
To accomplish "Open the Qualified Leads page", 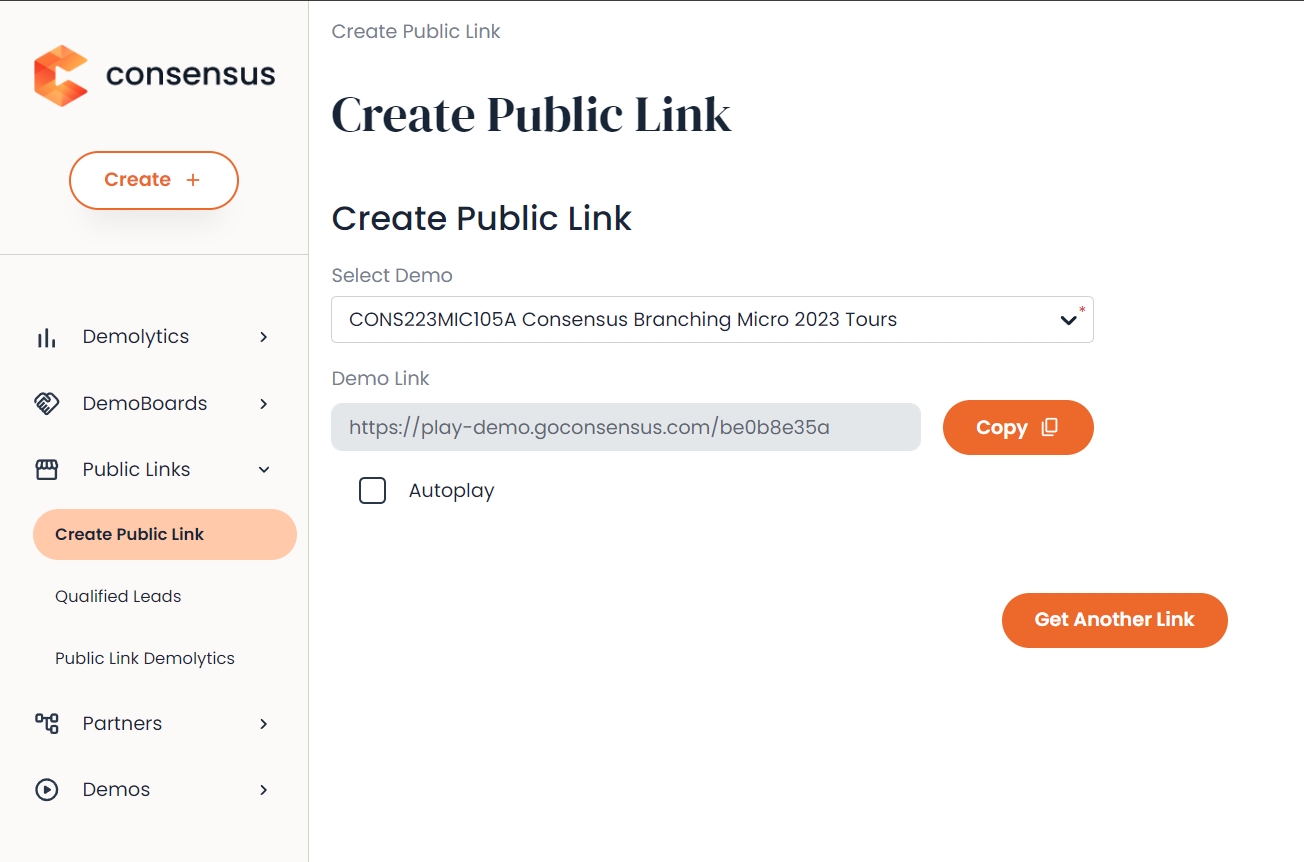I will [x=118, y=595].
